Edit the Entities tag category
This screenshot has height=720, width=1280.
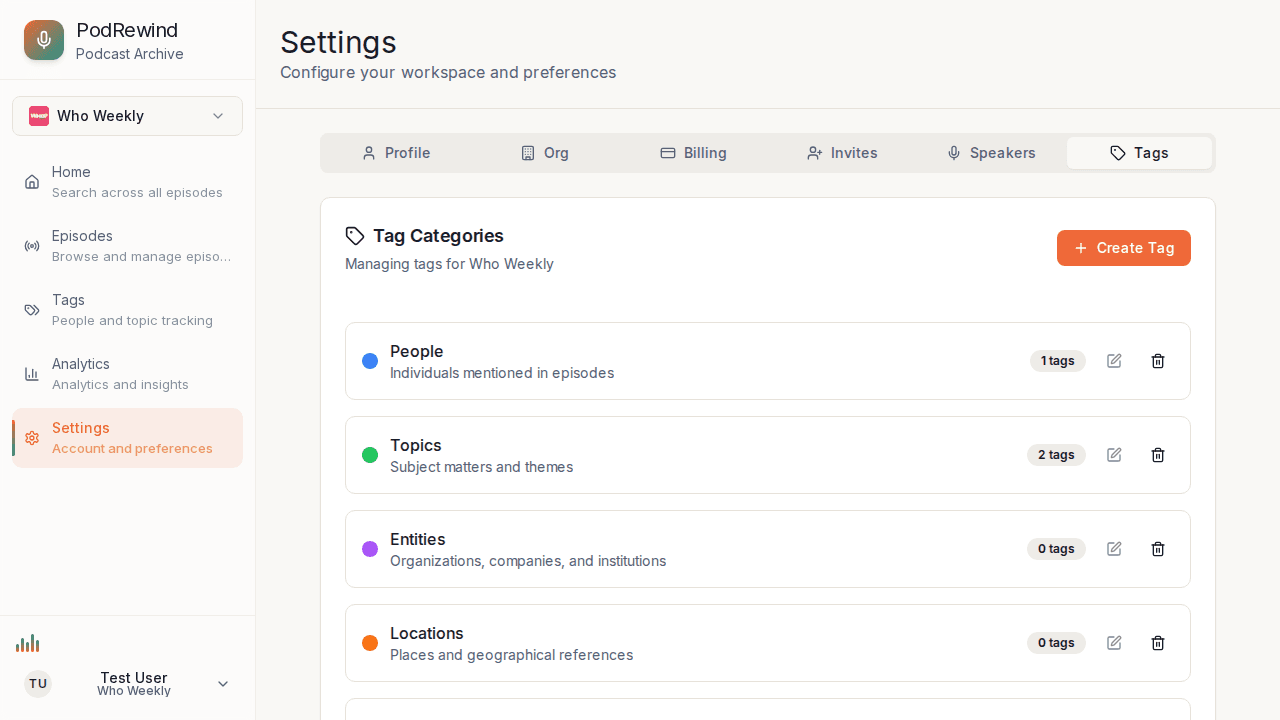tap(1114, 549)
